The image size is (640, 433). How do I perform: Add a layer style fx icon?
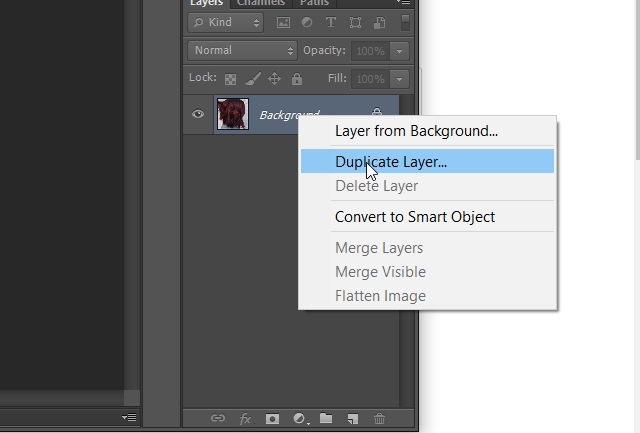[245, 418]
